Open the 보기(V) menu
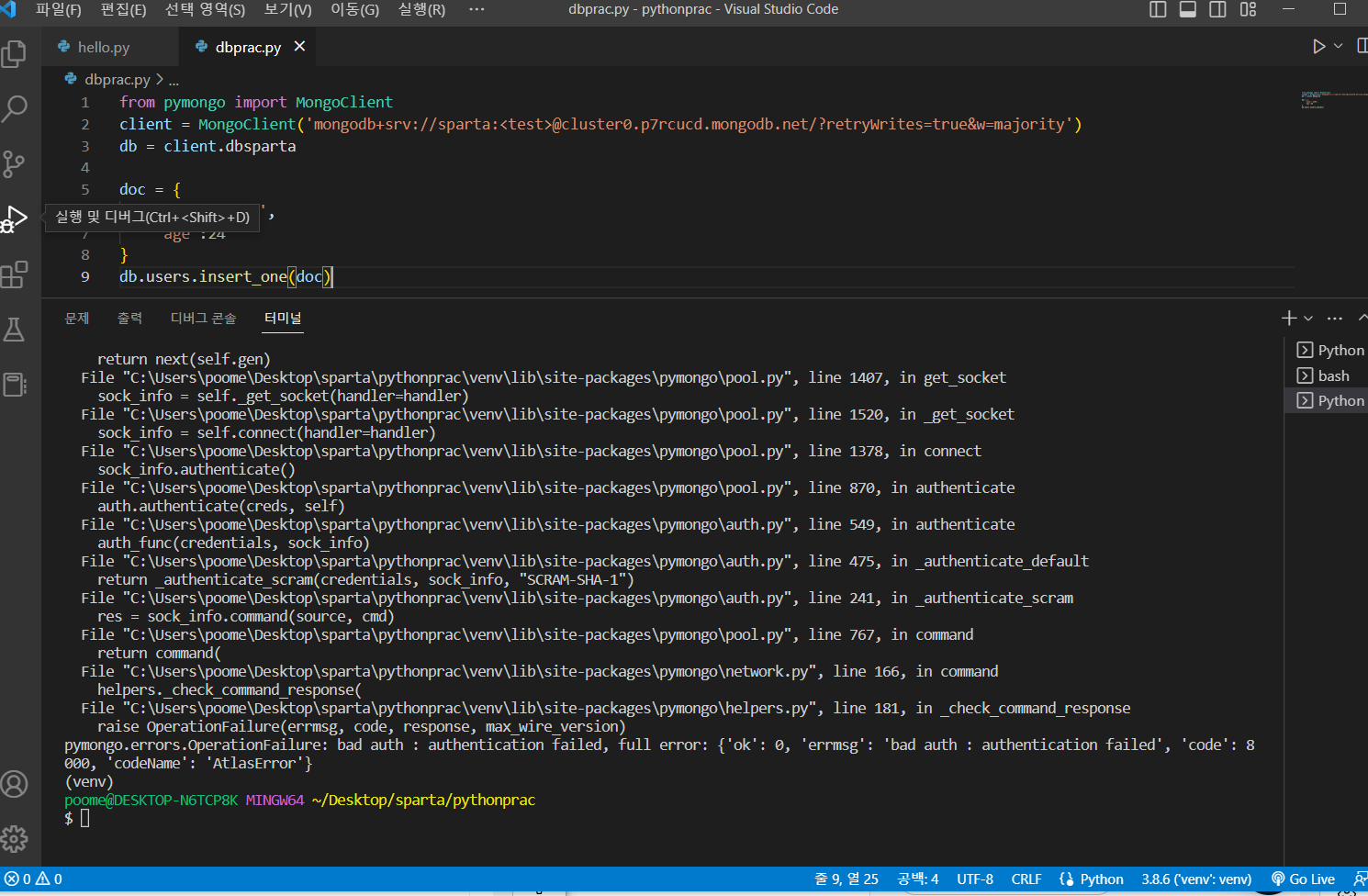Viewport: 1368px width, 896px height. pyautogui.click(x=287, y=9)
